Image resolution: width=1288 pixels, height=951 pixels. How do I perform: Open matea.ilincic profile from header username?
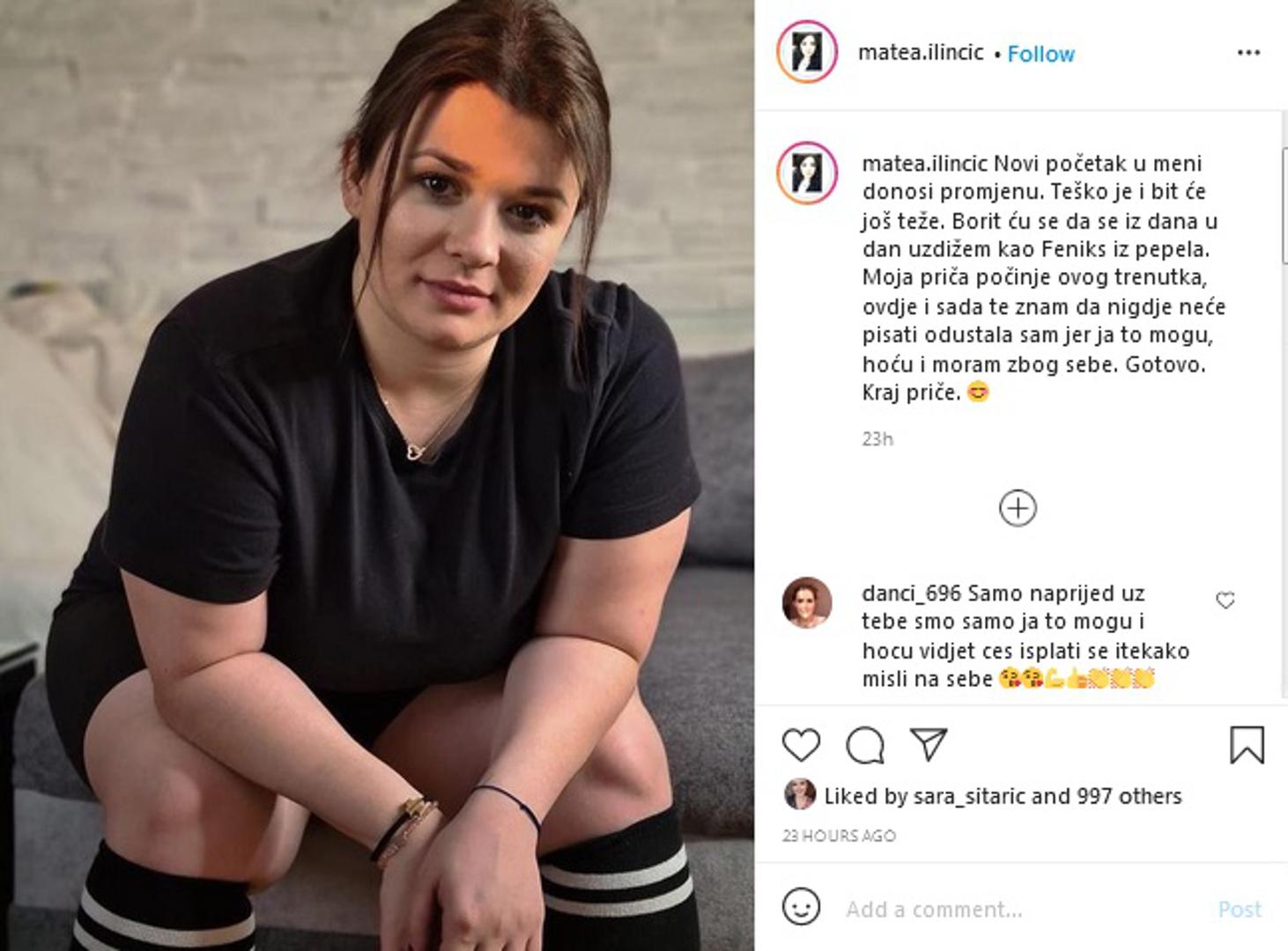click(x=921, y=53)
